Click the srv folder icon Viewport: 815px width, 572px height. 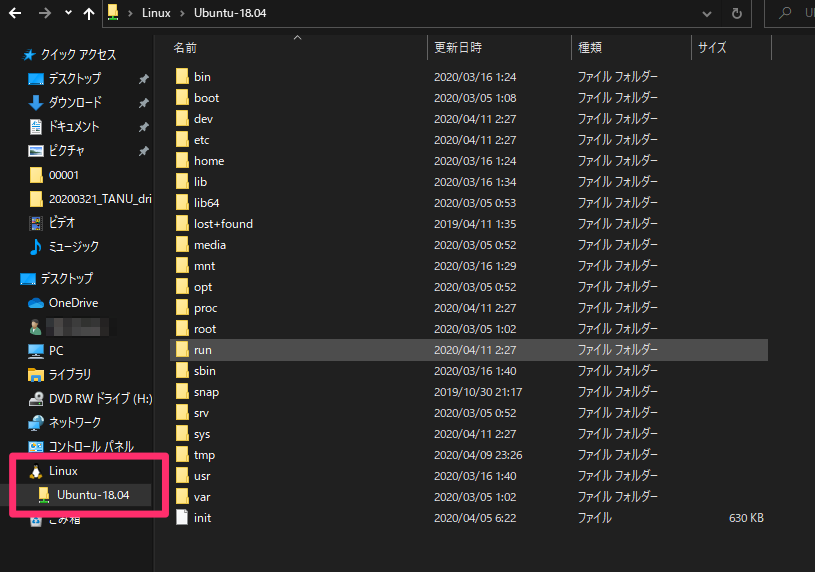[x=182, y=413]
